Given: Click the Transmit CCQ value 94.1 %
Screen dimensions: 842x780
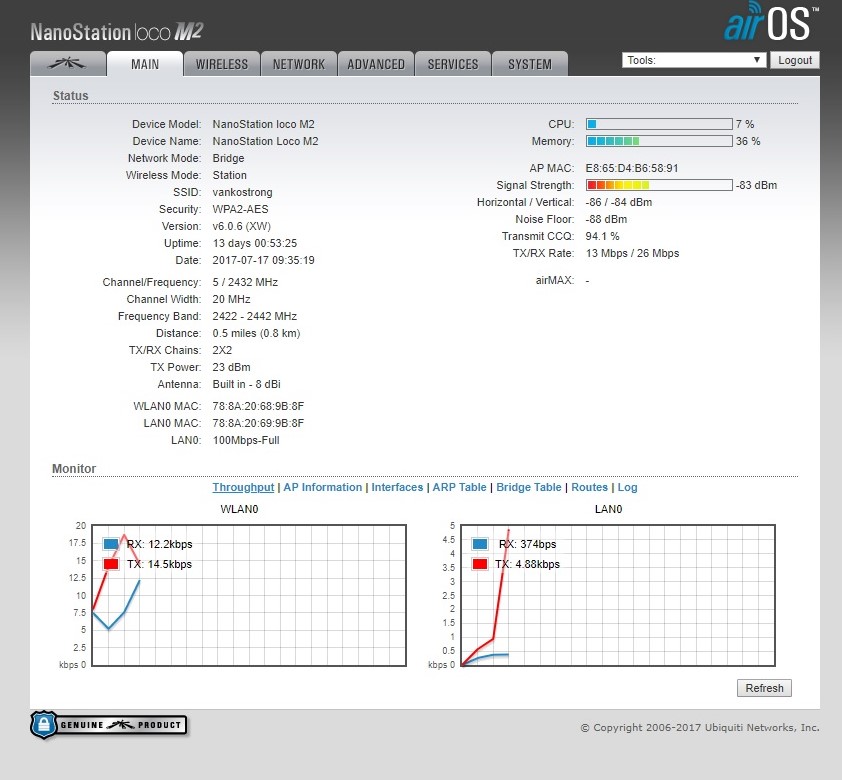Looking at the screenshot, I should click(603, 236).
